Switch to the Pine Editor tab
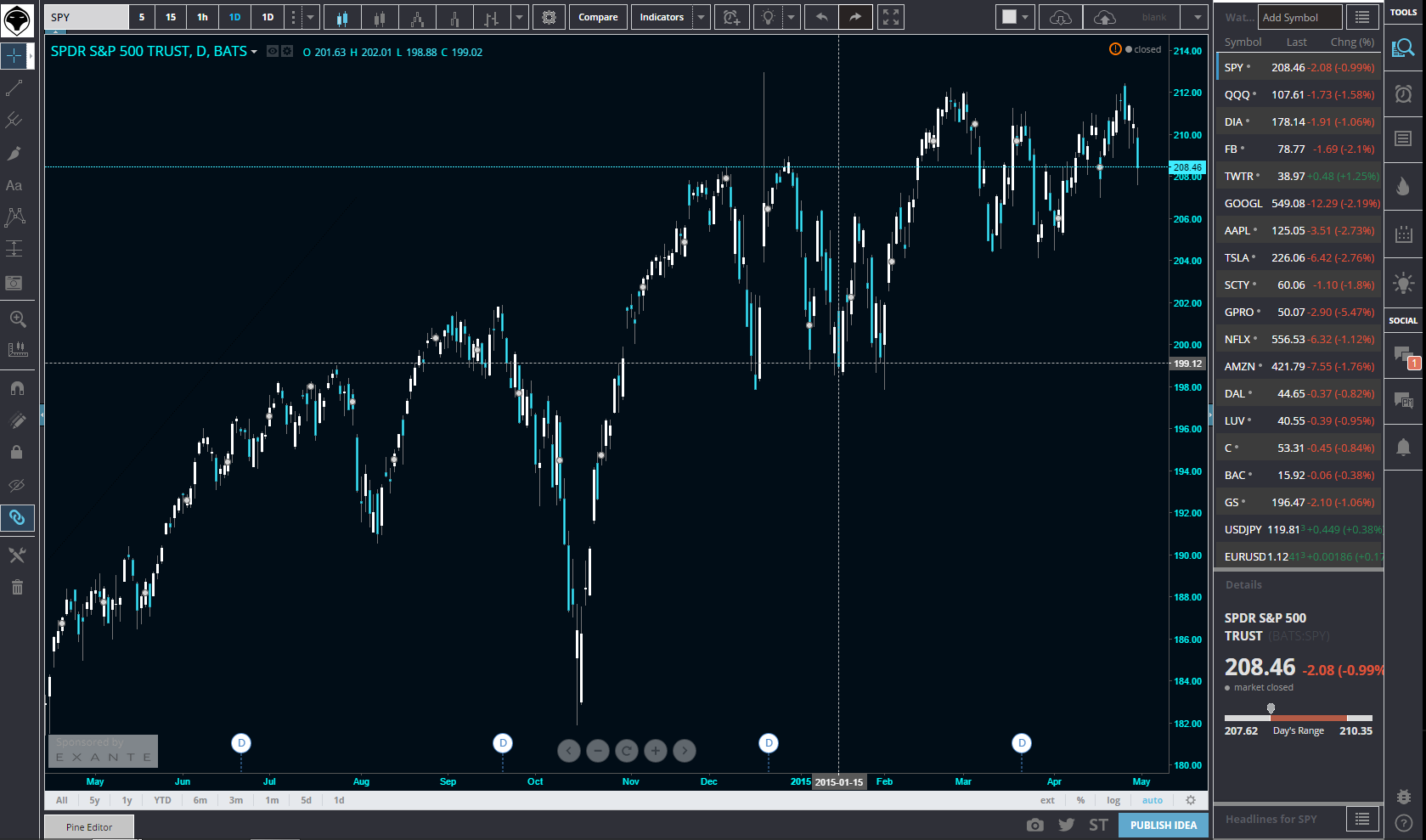 pos(88,826)
